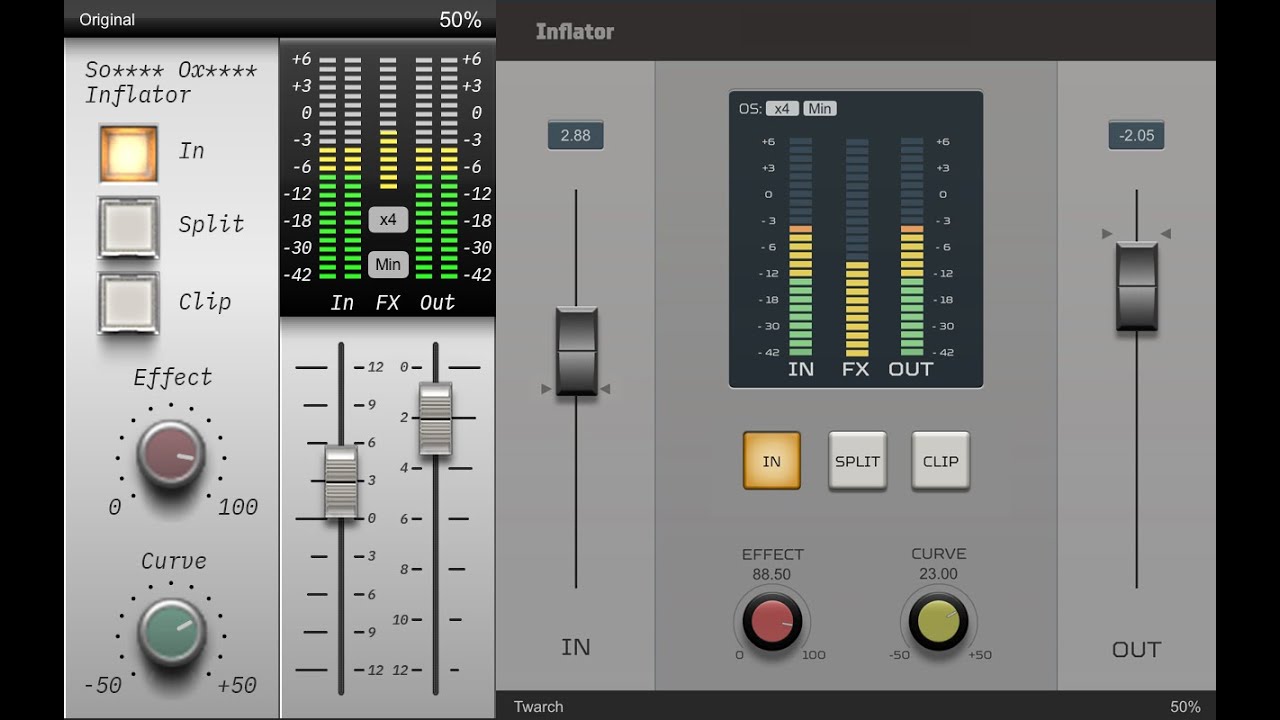Click the CURVE value 23.00
The image size is (1280, 720).
click(938, 574)
